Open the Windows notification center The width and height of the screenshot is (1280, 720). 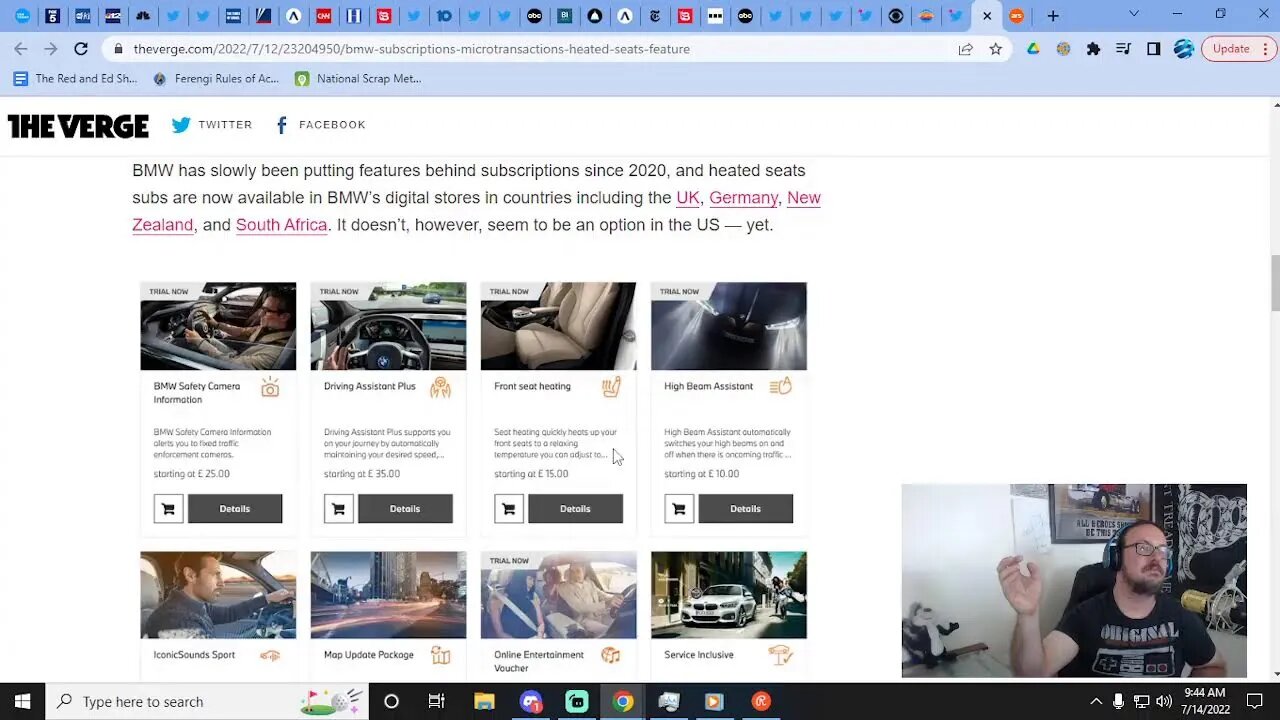coord(1255,701)
